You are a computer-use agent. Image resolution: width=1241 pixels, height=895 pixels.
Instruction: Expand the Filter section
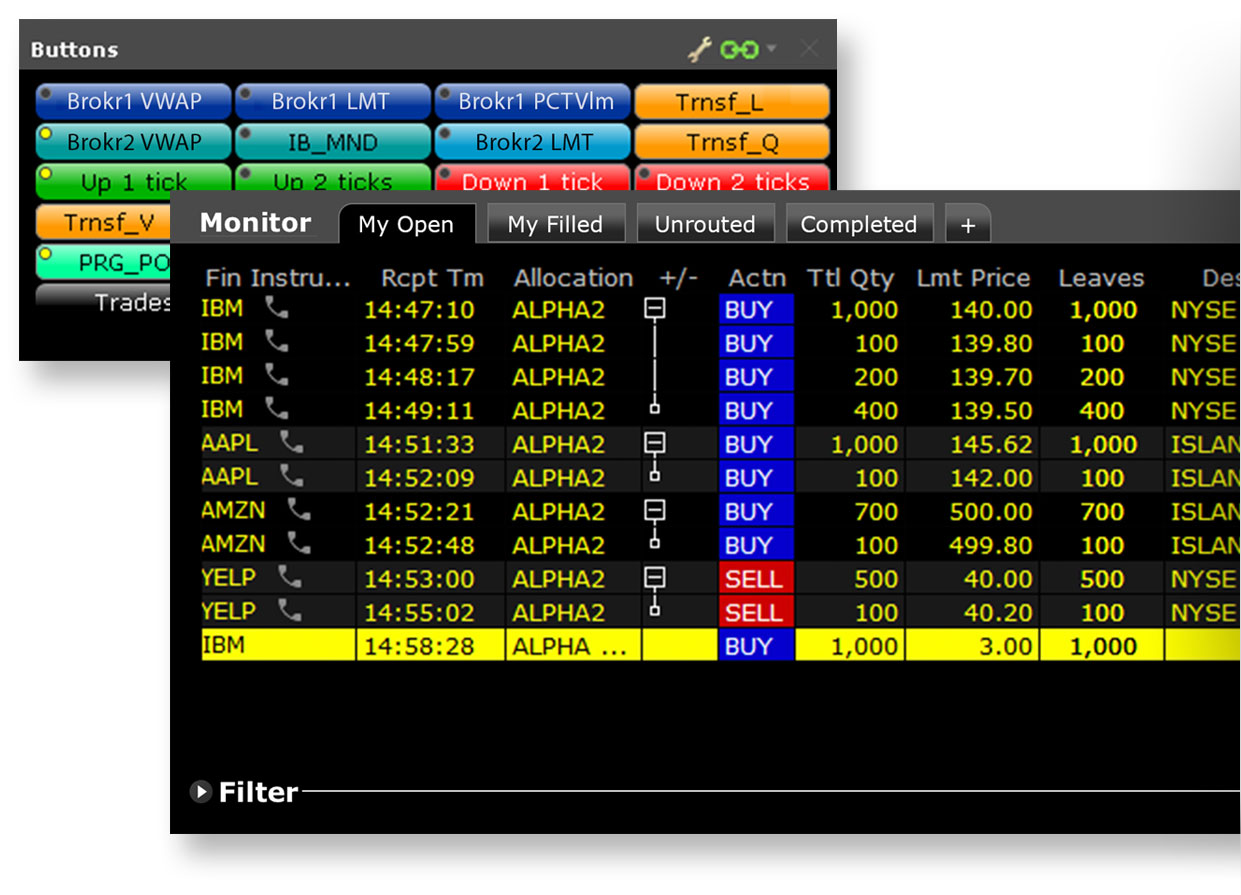pyautogui.click(x=201, y=792)
